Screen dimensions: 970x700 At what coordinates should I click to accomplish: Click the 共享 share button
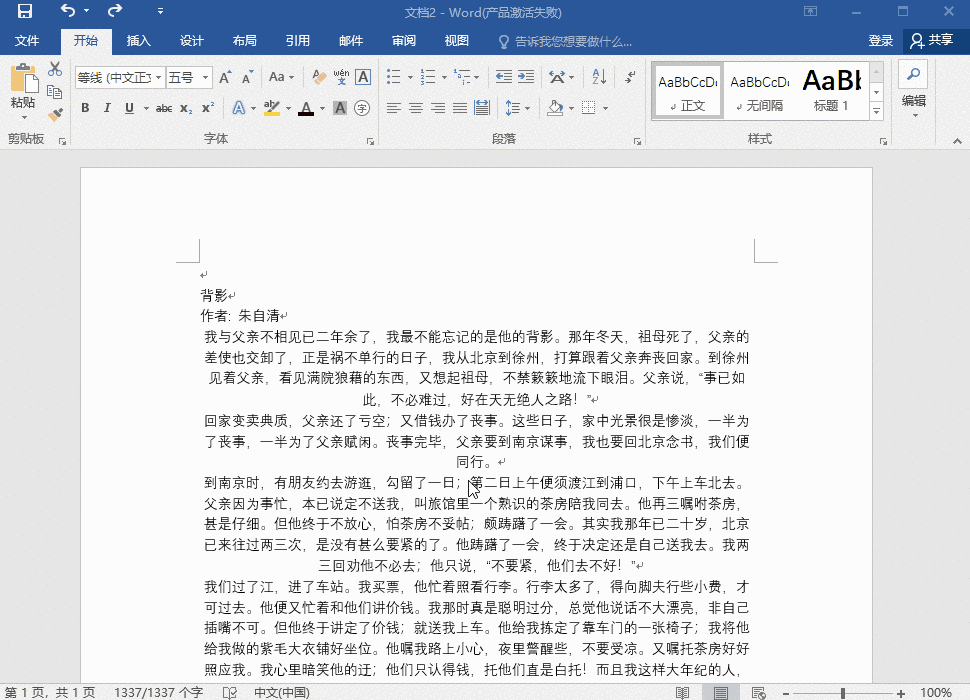pyautogui.click(x=937, y=40)
